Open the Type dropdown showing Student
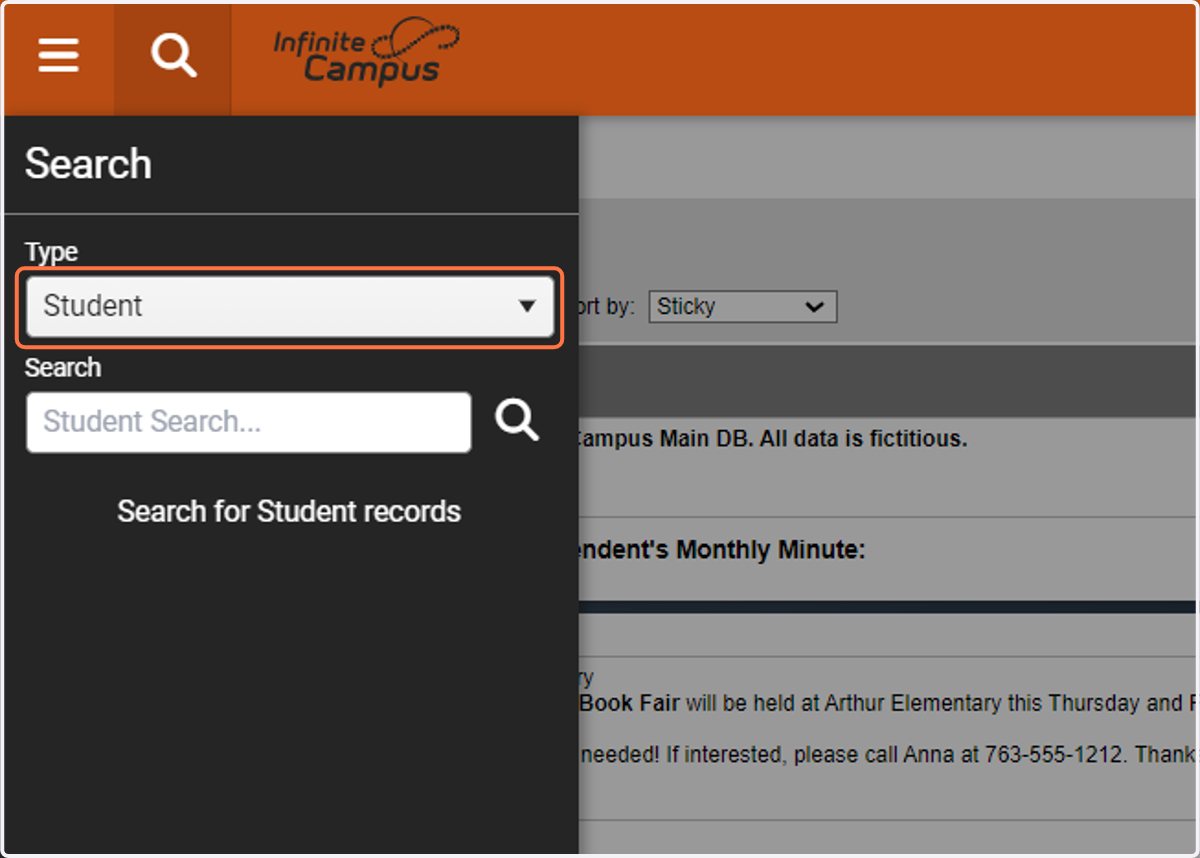 [x=290, y=306]
